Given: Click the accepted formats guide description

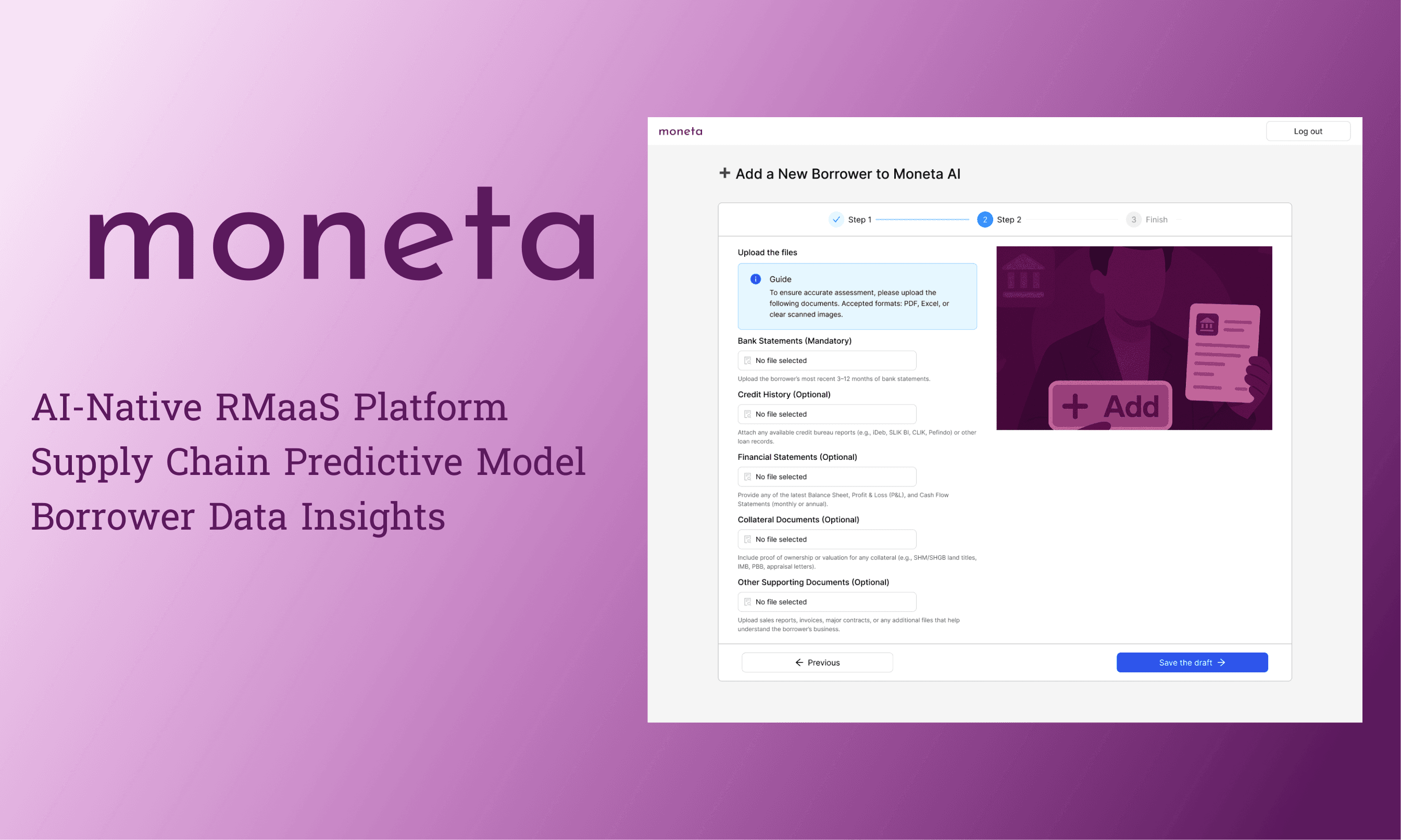Looking at the screenshot, I should (859, 304).
